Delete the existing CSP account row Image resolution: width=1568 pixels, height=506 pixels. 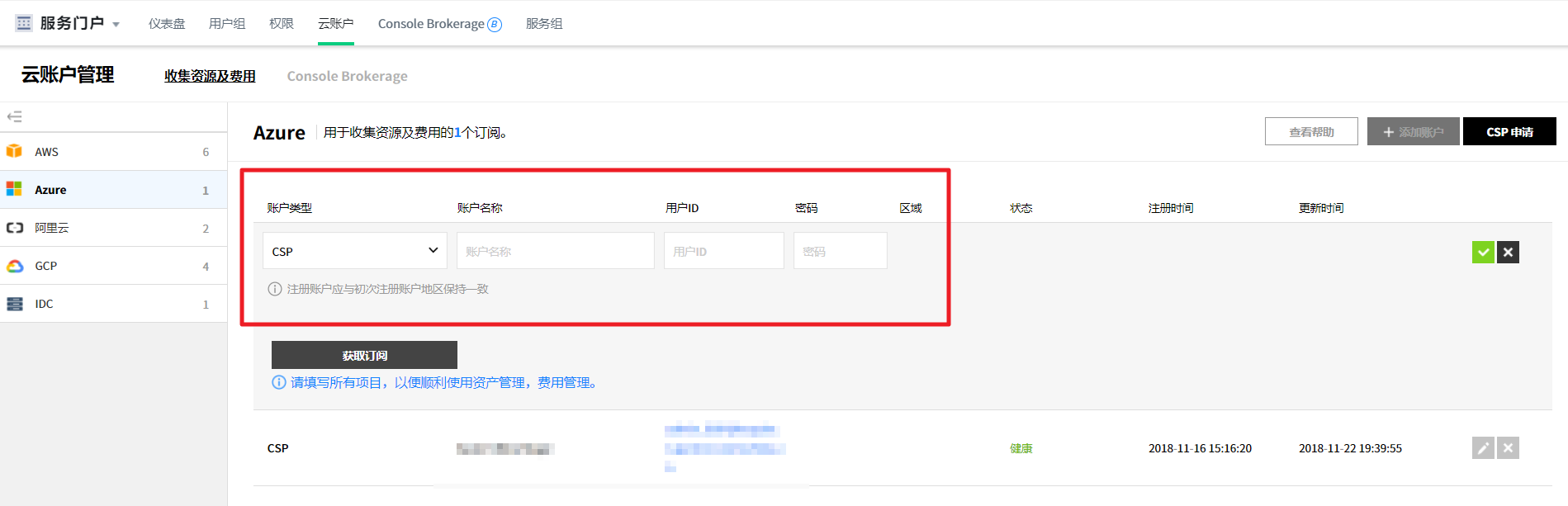pyautogui.click(x=1508, y=448)
